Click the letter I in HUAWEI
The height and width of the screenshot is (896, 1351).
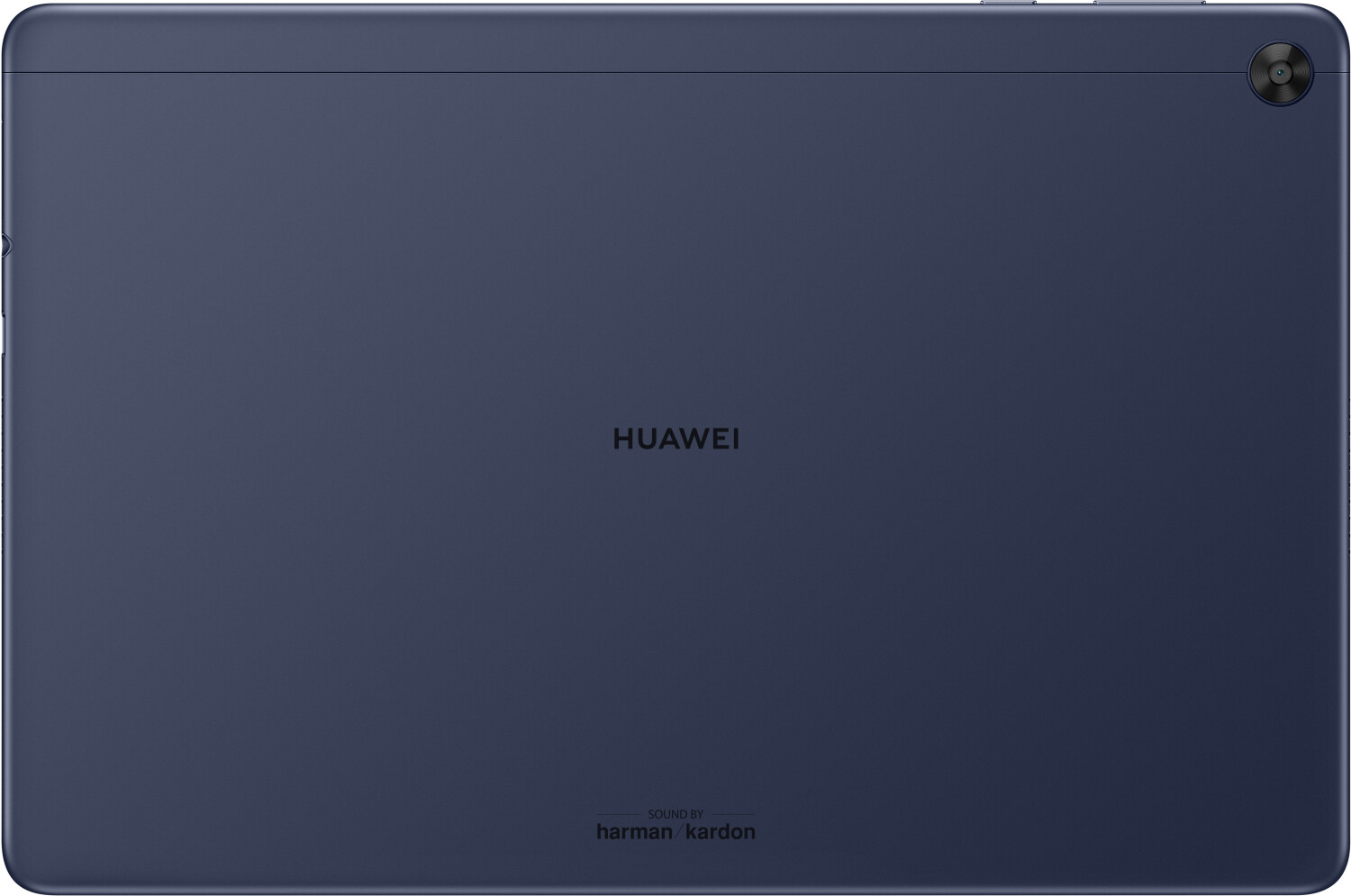(735, 439)
